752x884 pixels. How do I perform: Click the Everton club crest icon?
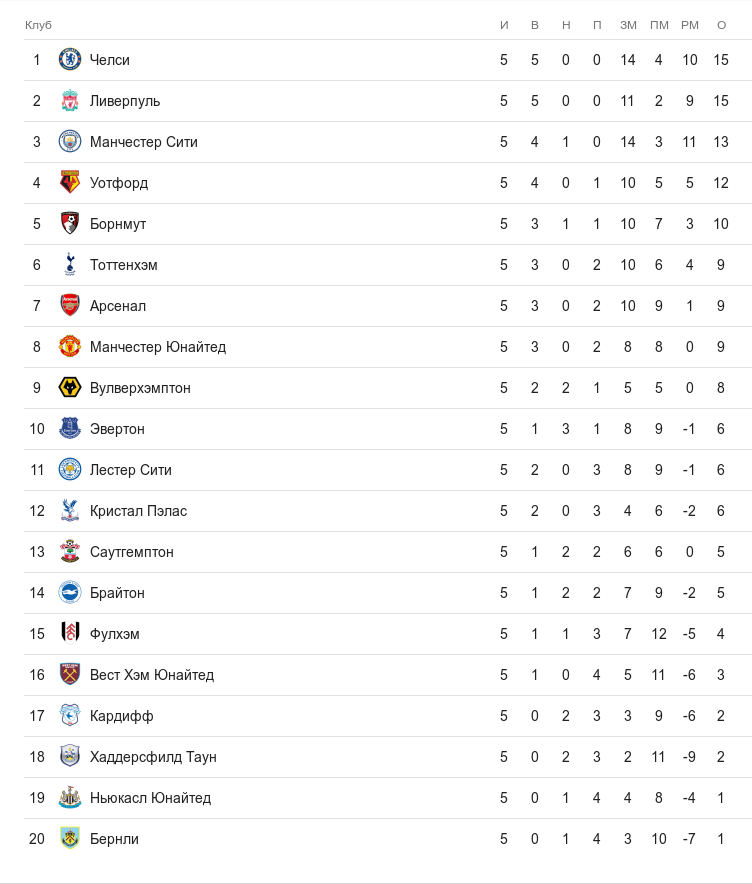pyautogui.click(x=70, y=429)
